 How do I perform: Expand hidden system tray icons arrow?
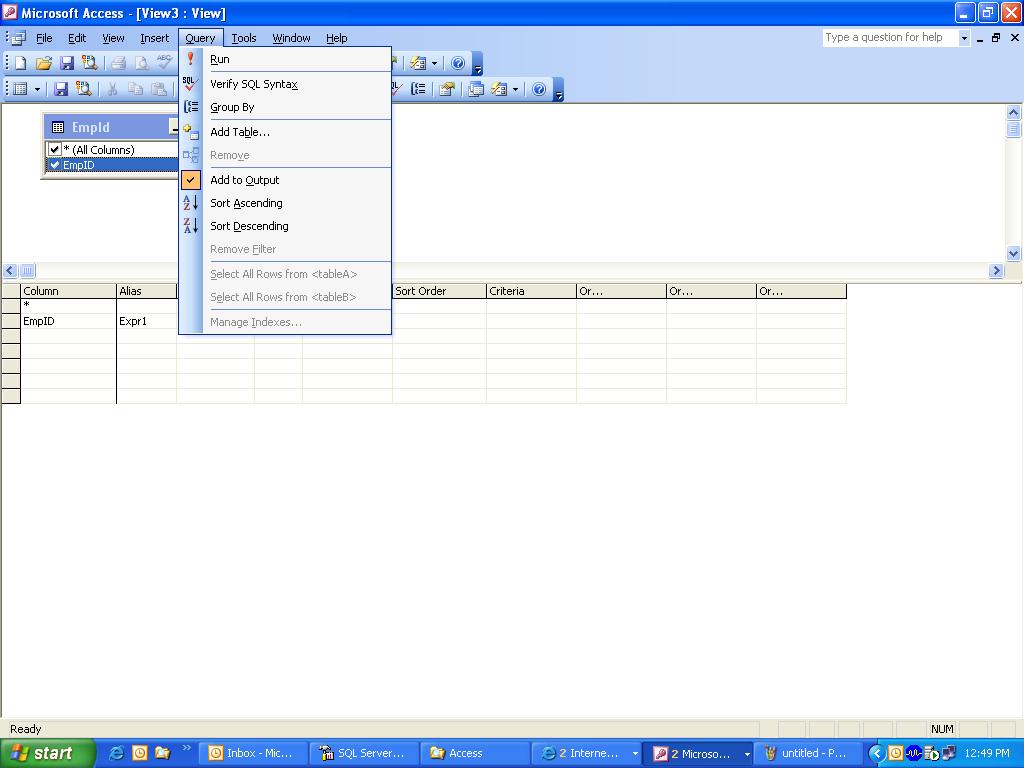click(x=876, y=753)
